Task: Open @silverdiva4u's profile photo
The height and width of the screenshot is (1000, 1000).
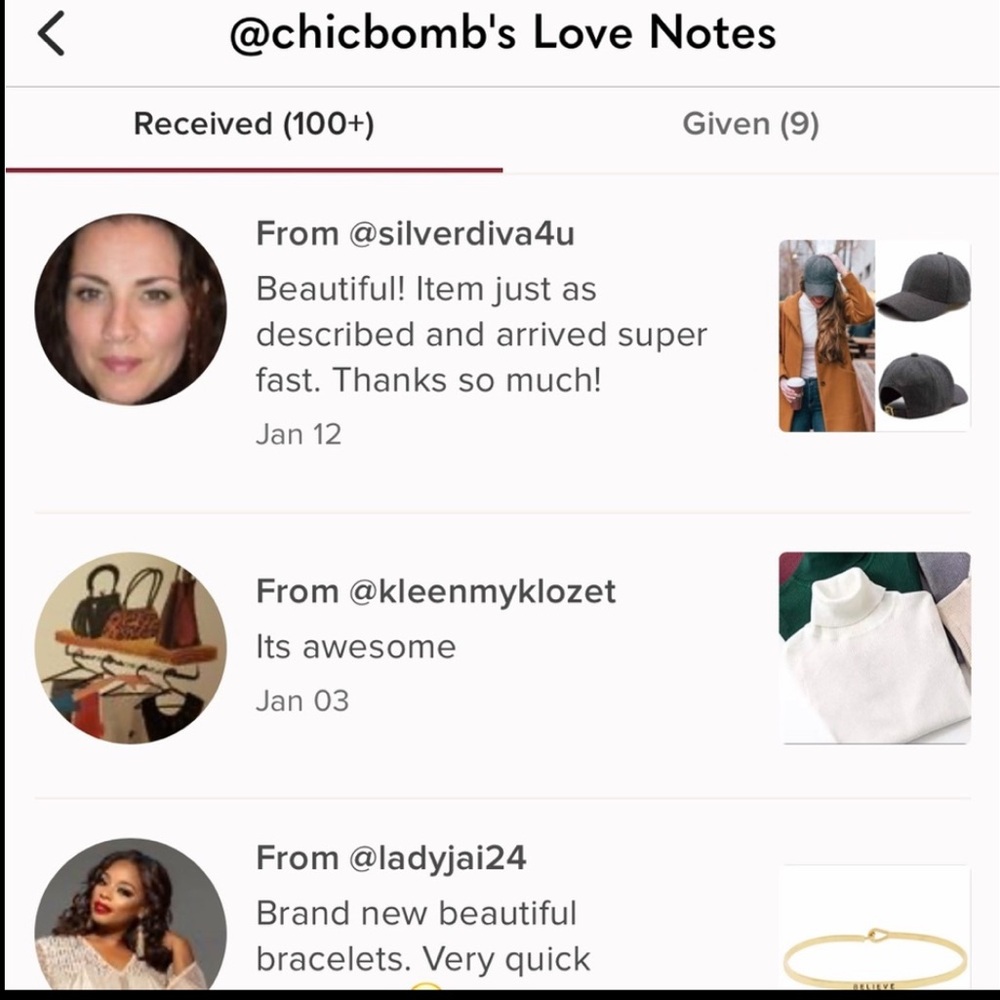Action: (x=131, y=309)
